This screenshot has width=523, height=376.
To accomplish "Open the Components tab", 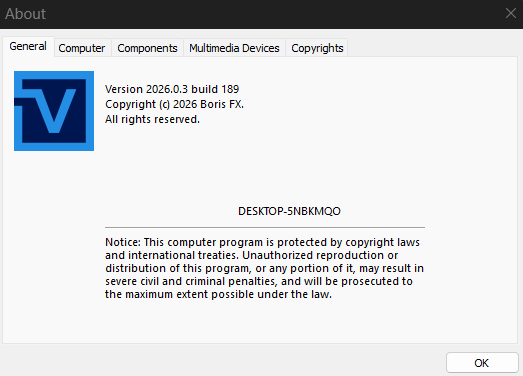I will pos(147,48).
